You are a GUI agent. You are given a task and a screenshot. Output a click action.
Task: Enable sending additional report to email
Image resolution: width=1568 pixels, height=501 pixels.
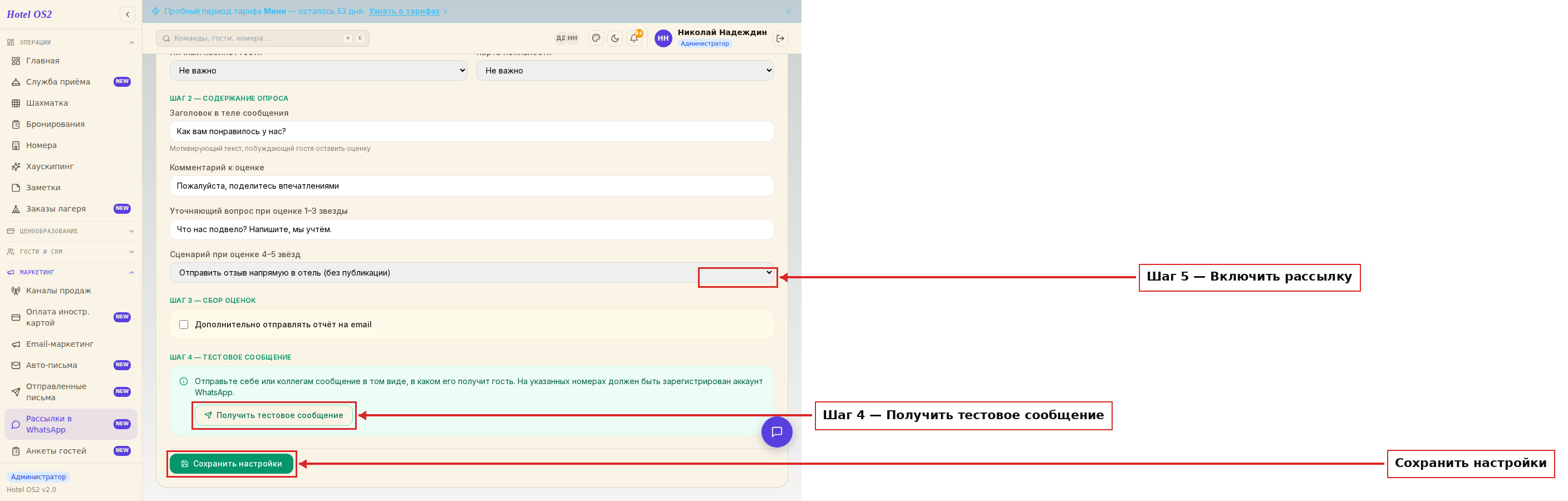coord(184,325)
